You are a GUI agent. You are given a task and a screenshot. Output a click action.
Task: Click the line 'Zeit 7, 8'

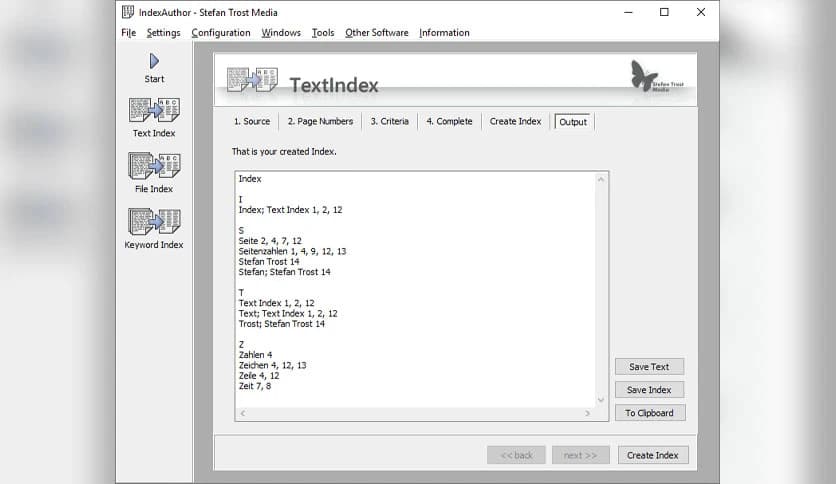pyautogui.click(x=255, y=386)
